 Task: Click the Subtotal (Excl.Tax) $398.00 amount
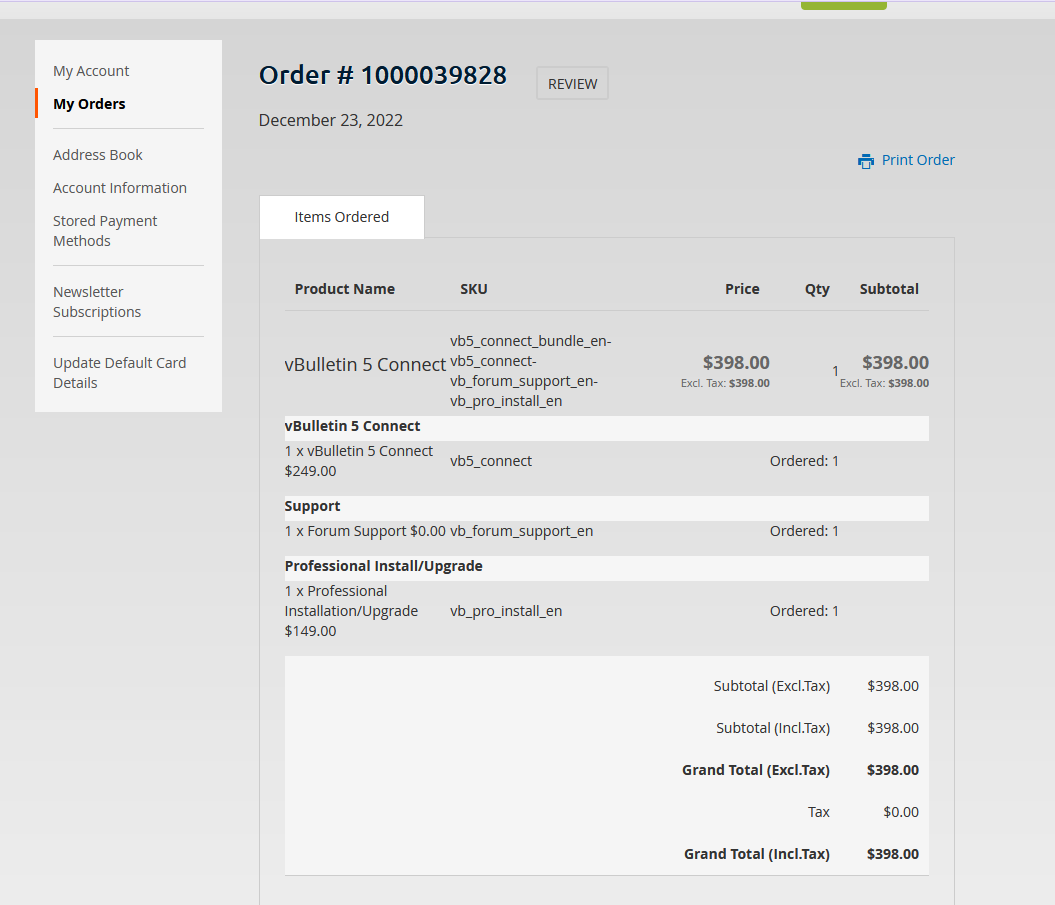coord(893,686)
